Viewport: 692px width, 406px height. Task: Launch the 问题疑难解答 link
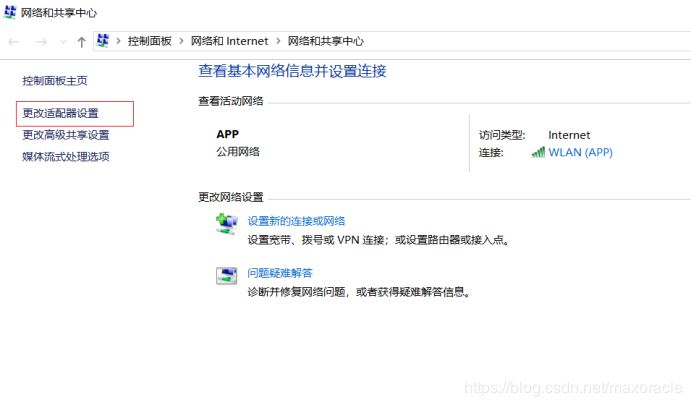(x=280, y=273)
